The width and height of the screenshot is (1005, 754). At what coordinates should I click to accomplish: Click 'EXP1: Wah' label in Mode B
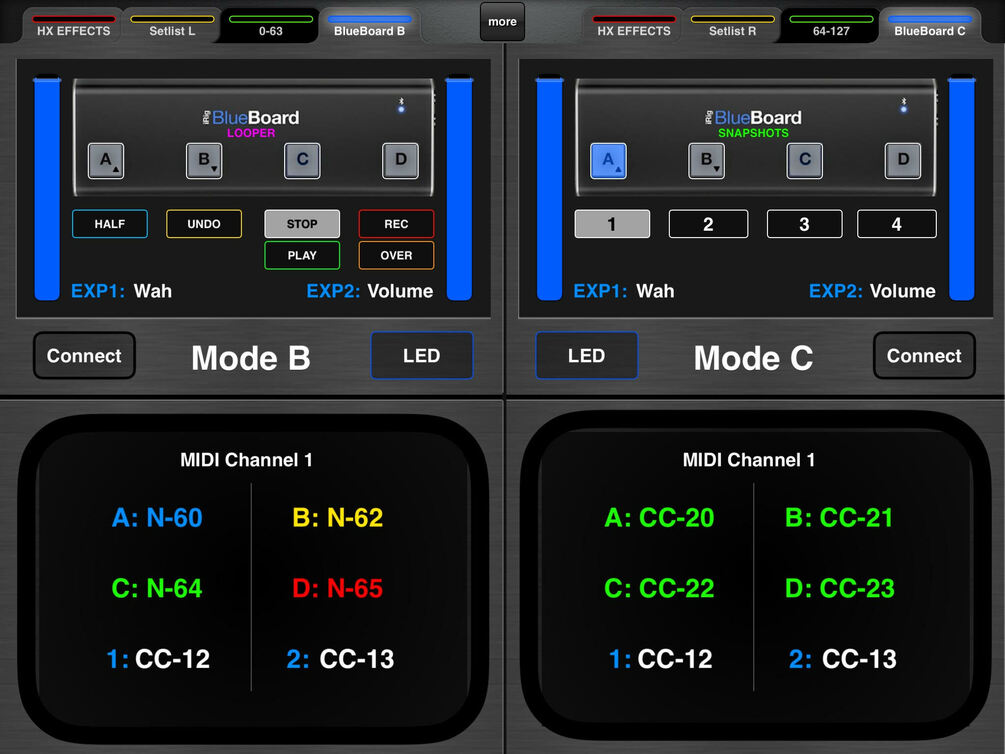(121, 291)
